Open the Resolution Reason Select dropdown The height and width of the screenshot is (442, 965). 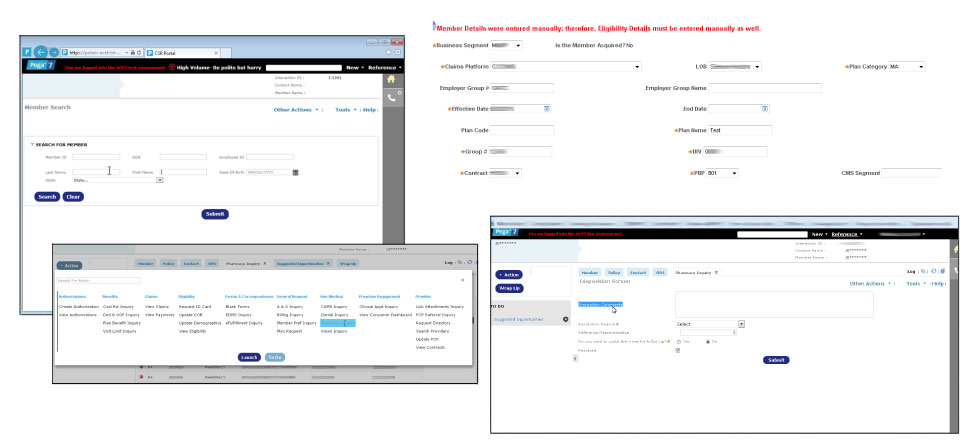tap(710, 324)
